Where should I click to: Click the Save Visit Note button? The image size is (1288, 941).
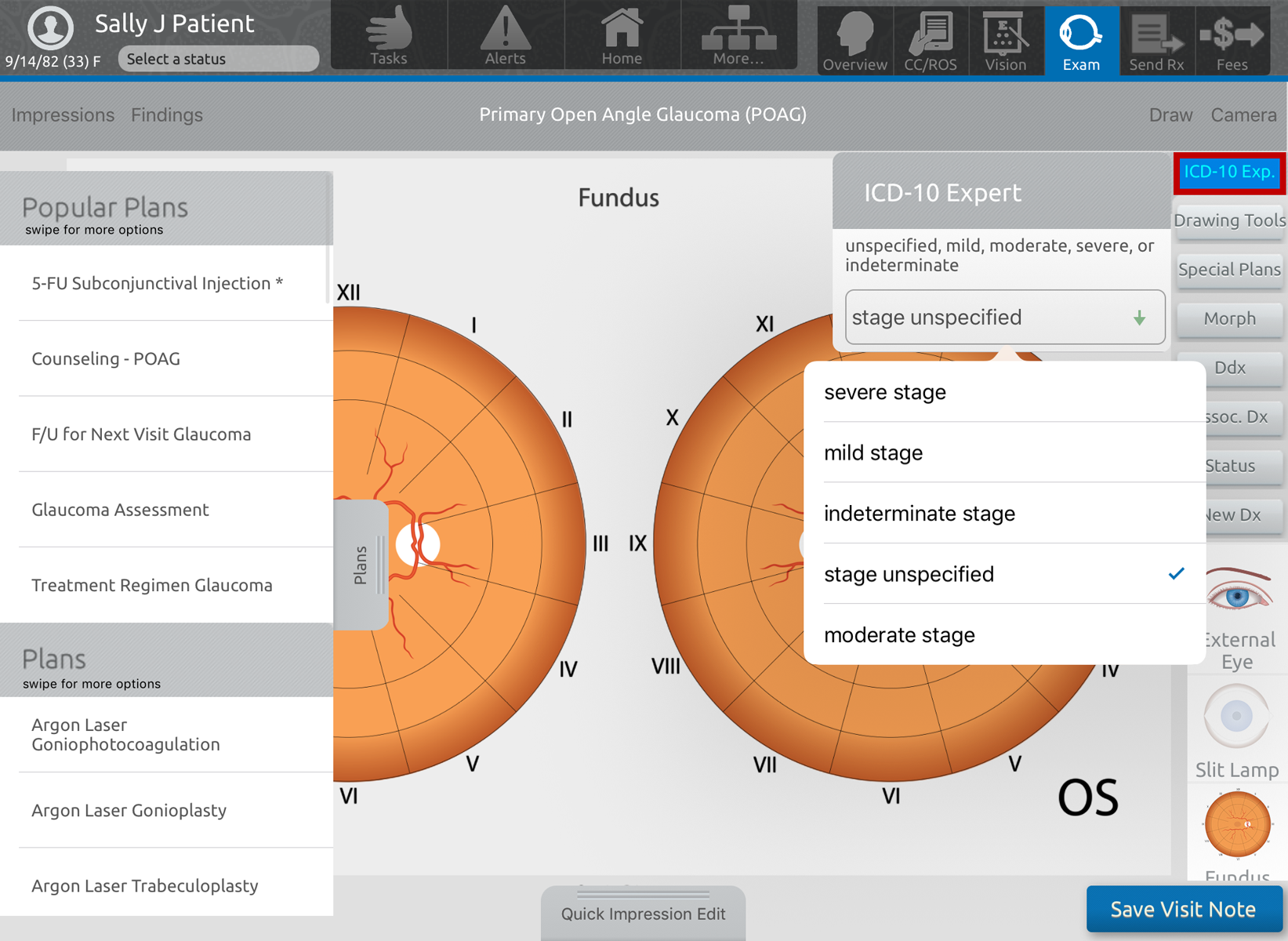coord(1183,909)
